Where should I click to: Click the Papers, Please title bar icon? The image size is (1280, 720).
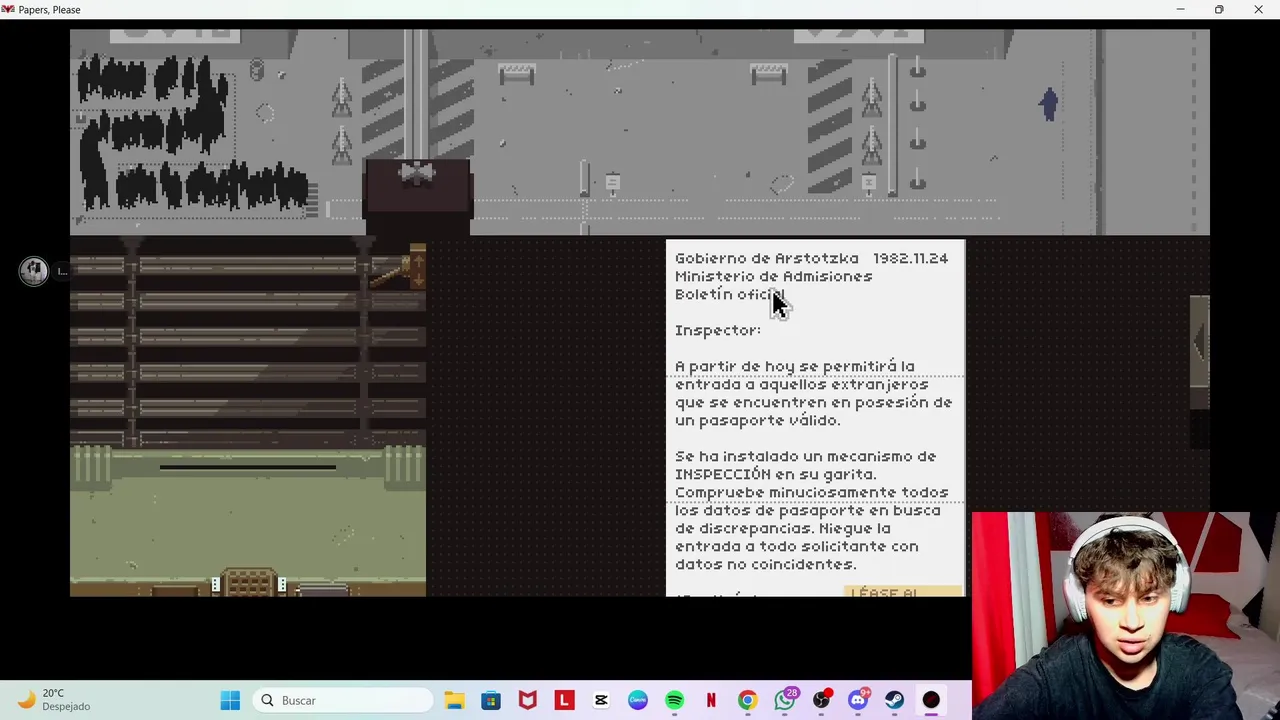pyautogui.click(x=9, y=9)
